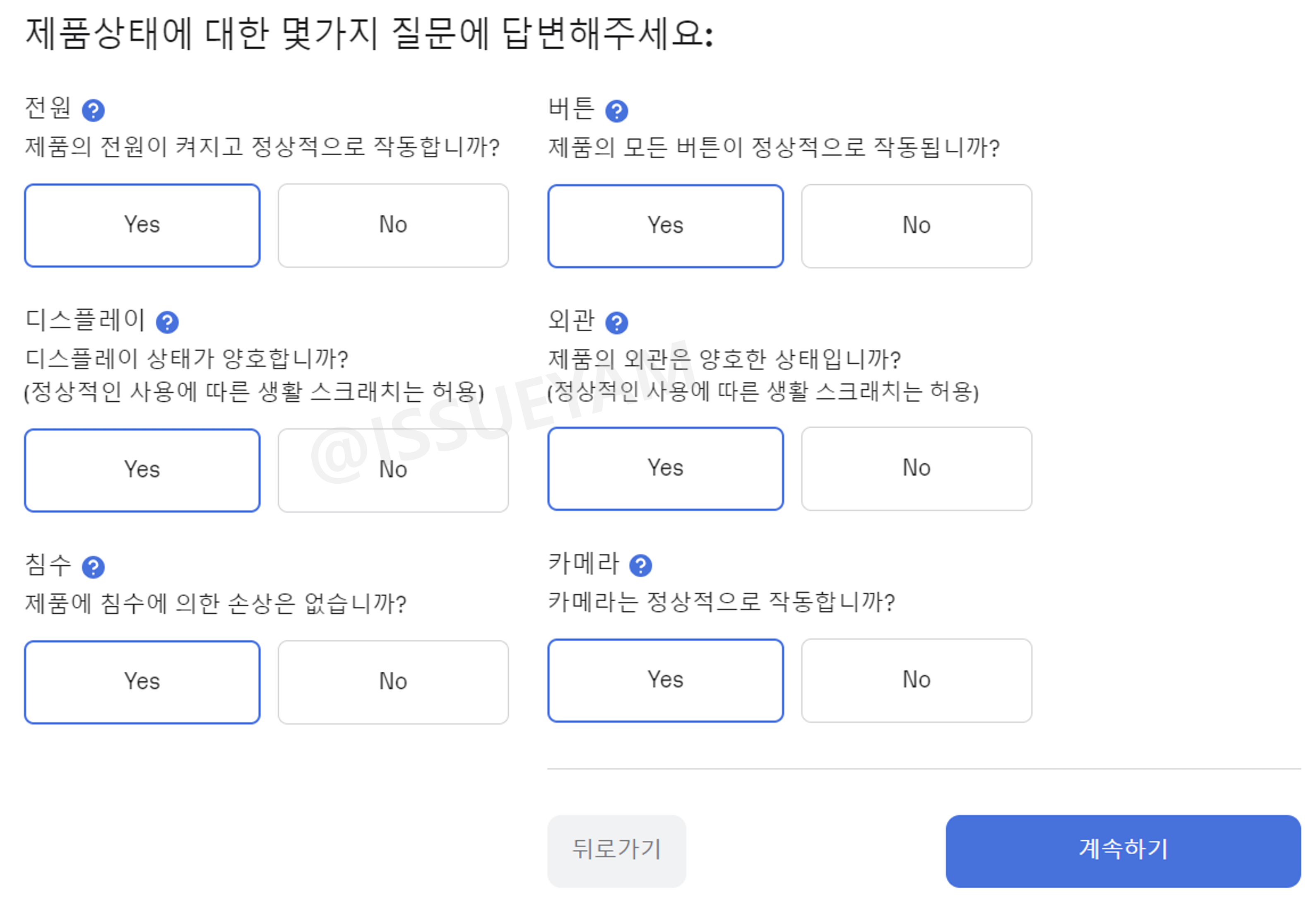Open the 외관 help icon
Viewport: 1316px width, 897px height.
618,323
